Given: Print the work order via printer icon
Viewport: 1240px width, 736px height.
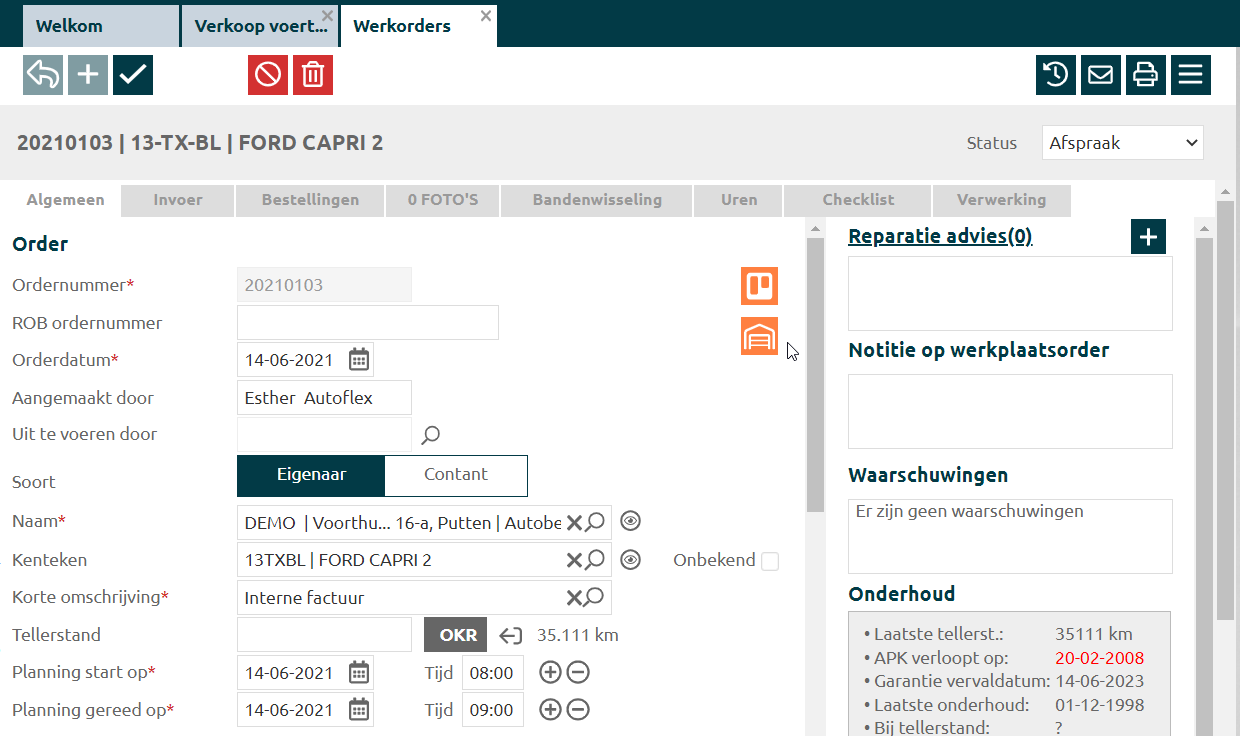Looking at the screenshot, I should (1146, 75).
